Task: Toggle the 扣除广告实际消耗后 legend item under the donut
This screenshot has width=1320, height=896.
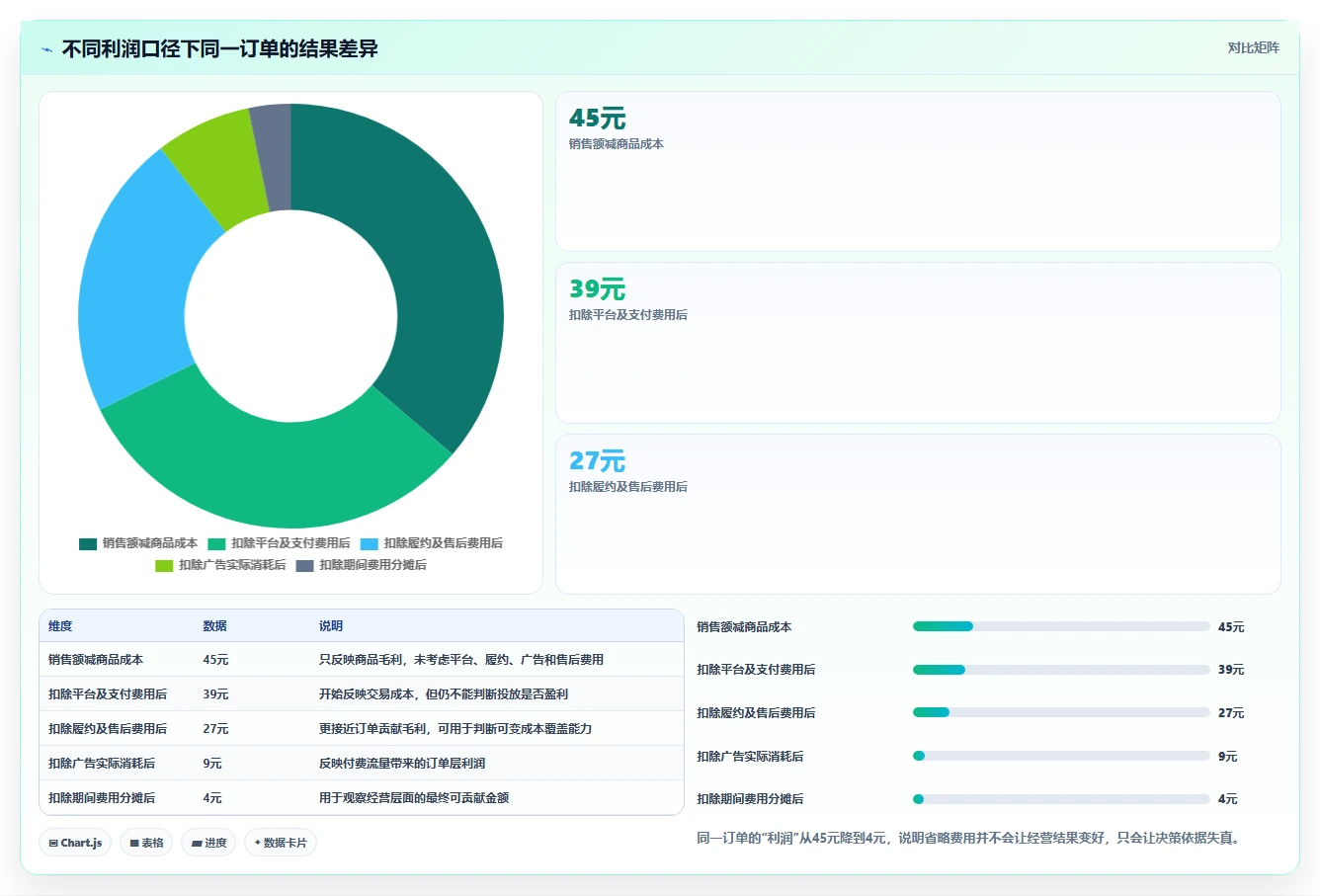Action: 220,565
